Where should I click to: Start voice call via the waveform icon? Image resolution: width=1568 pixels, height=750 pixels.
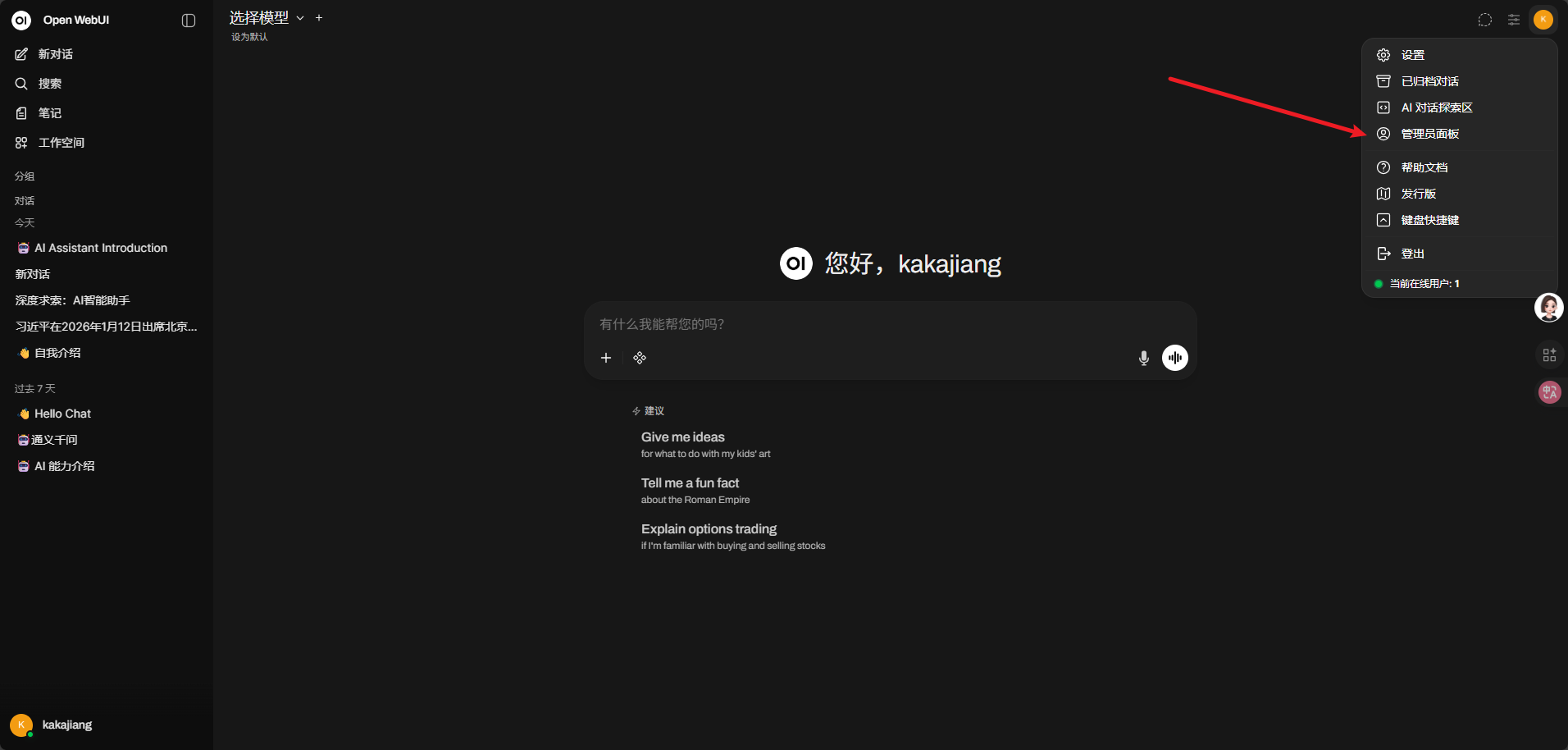tap(1174, 358)
